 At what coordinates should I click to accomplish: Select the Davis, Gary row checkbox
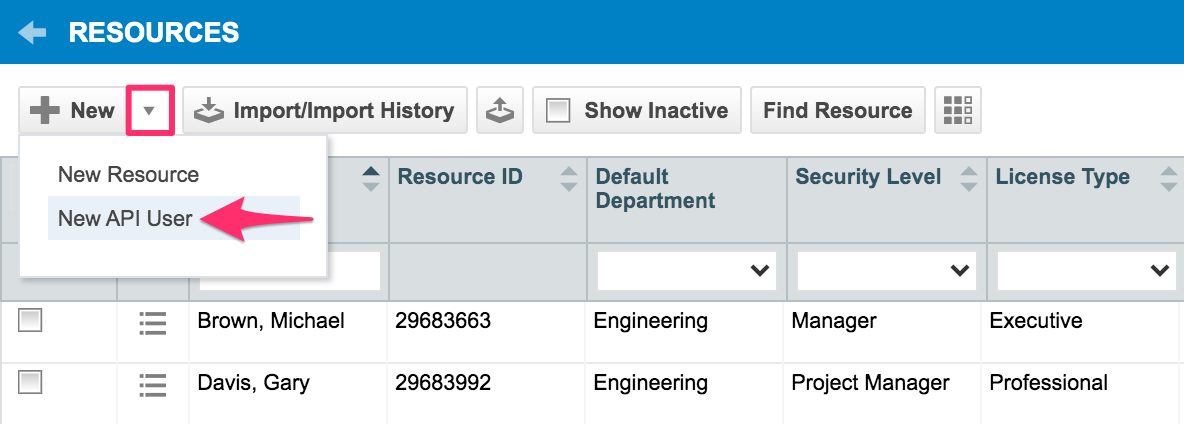[31, 382]
